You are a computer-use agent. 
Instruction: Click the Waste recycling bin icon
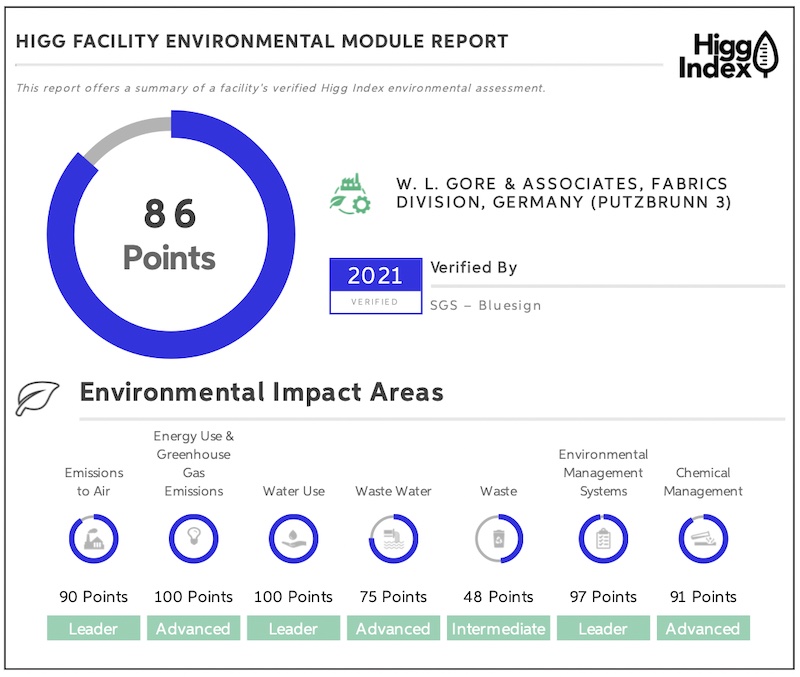point(498,539)
